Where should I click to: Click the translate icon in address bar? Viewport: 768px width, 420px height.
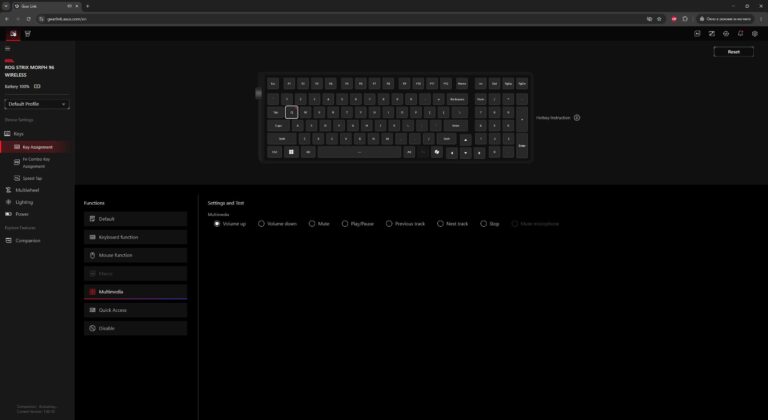649,19
